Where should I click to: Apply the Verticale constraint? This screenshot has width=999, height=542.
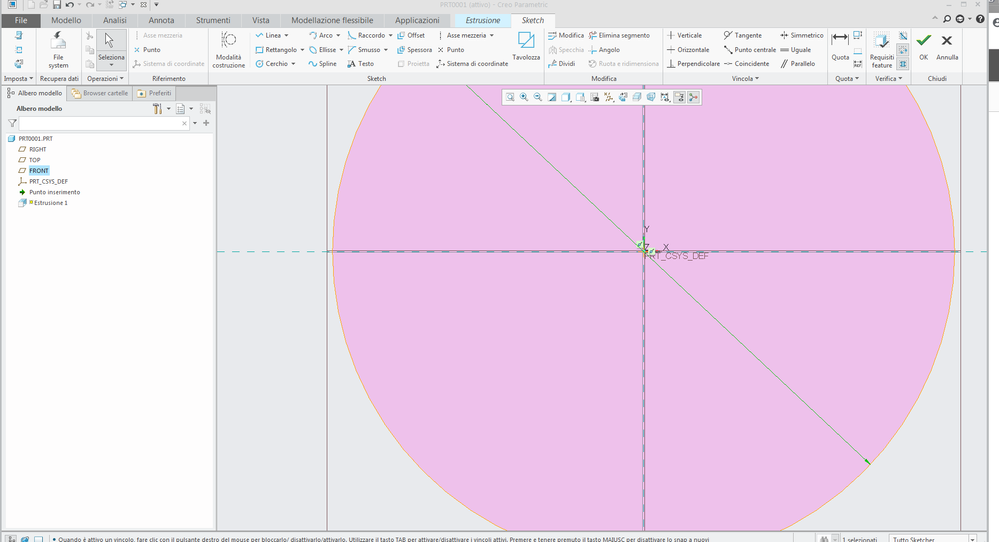tap(684, 36)
